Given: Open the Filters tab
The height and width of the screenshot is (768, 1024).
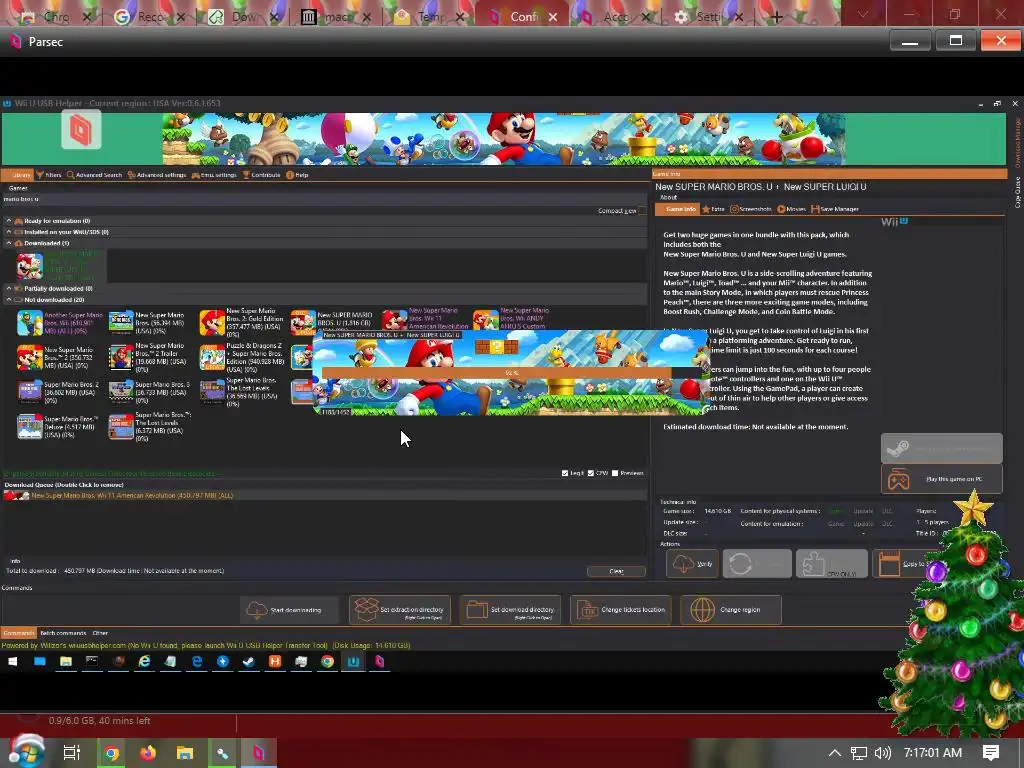Looking at the screenshot, I should tap(49, 175).
